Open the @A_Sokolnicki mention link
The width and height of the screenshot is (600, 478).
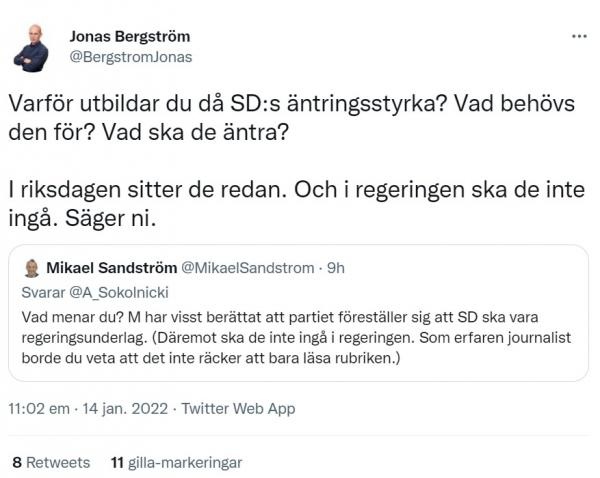pos(119,293)
